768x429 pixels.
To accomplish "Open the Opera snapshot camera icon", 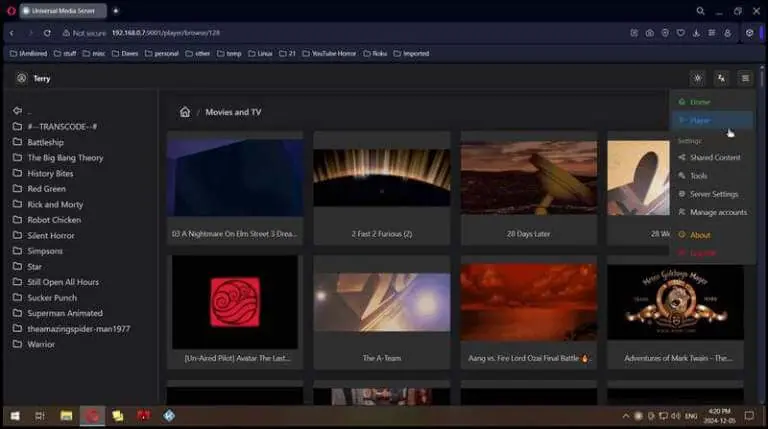I will pyautogui.click(x=649, y=33).
